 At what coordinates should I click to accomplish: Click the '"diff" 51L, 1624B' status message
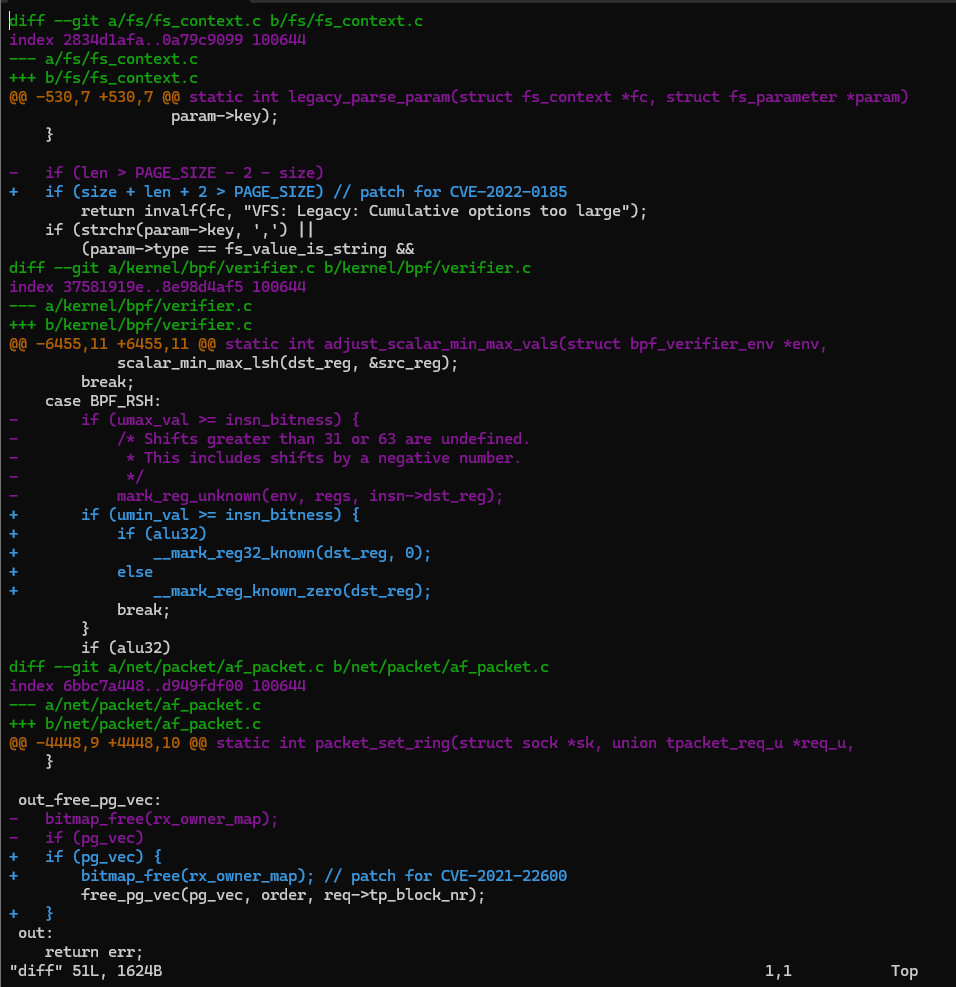point(86,971)
